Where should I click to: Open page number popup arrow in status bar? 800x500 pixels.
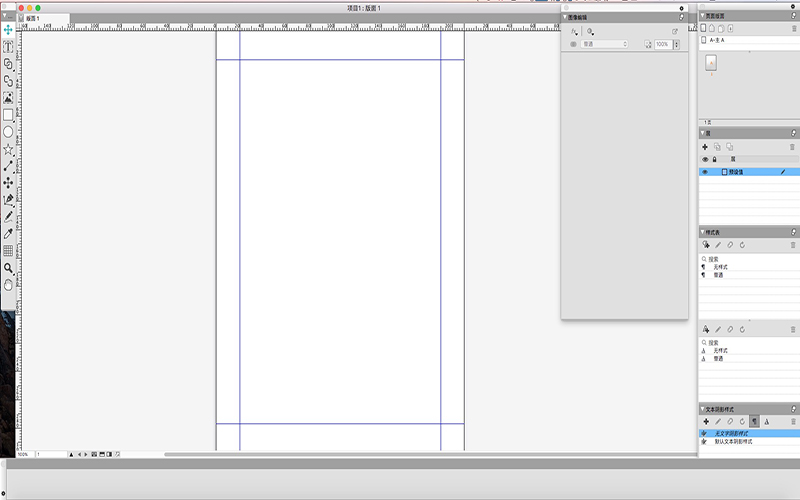[71, 454]
